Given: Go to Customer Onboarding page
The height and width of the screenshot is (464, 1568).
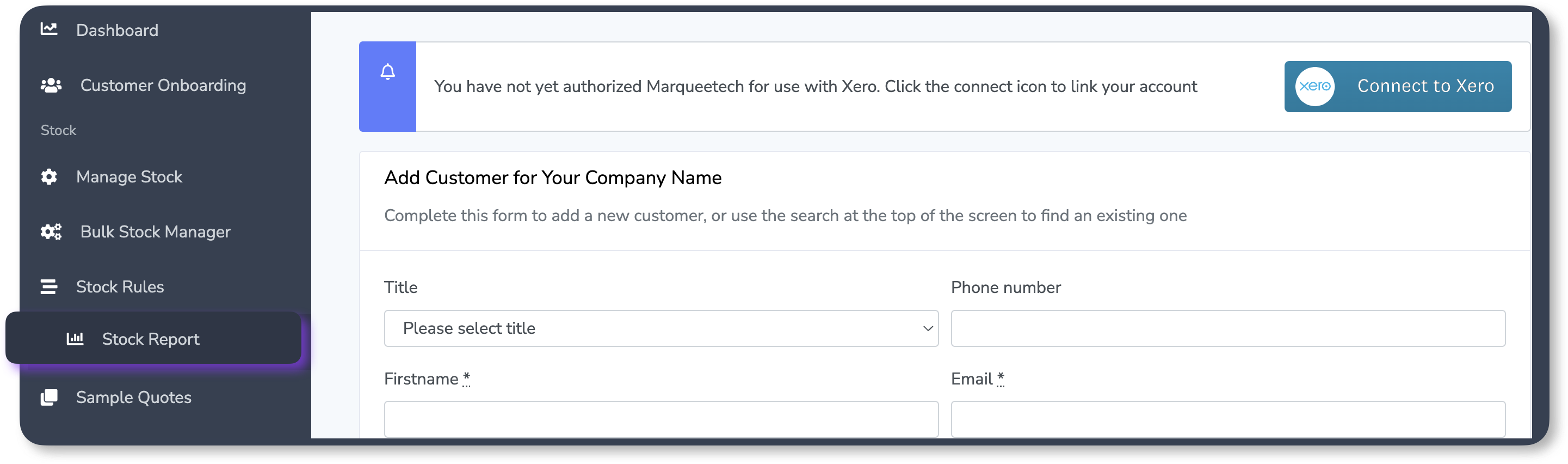Looking at the screenshot, I should [x=163, y=86].
